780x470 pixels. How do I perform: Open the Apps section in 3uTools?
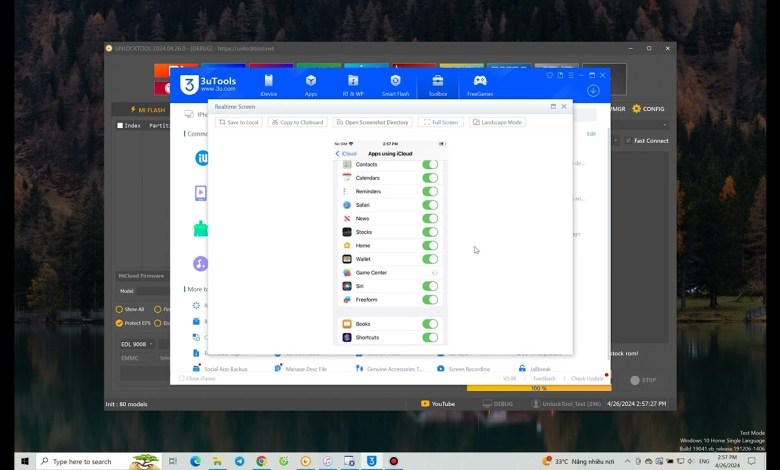pyautogui.click(x=311, y=84)
